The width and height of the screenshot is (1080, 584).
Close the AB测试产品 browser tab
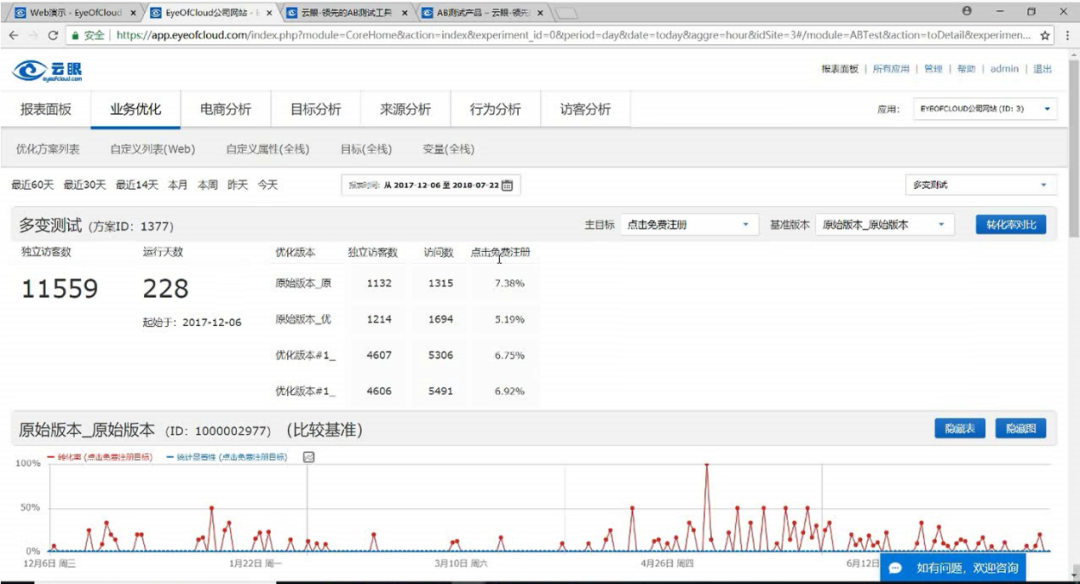[x=541, y=13]
